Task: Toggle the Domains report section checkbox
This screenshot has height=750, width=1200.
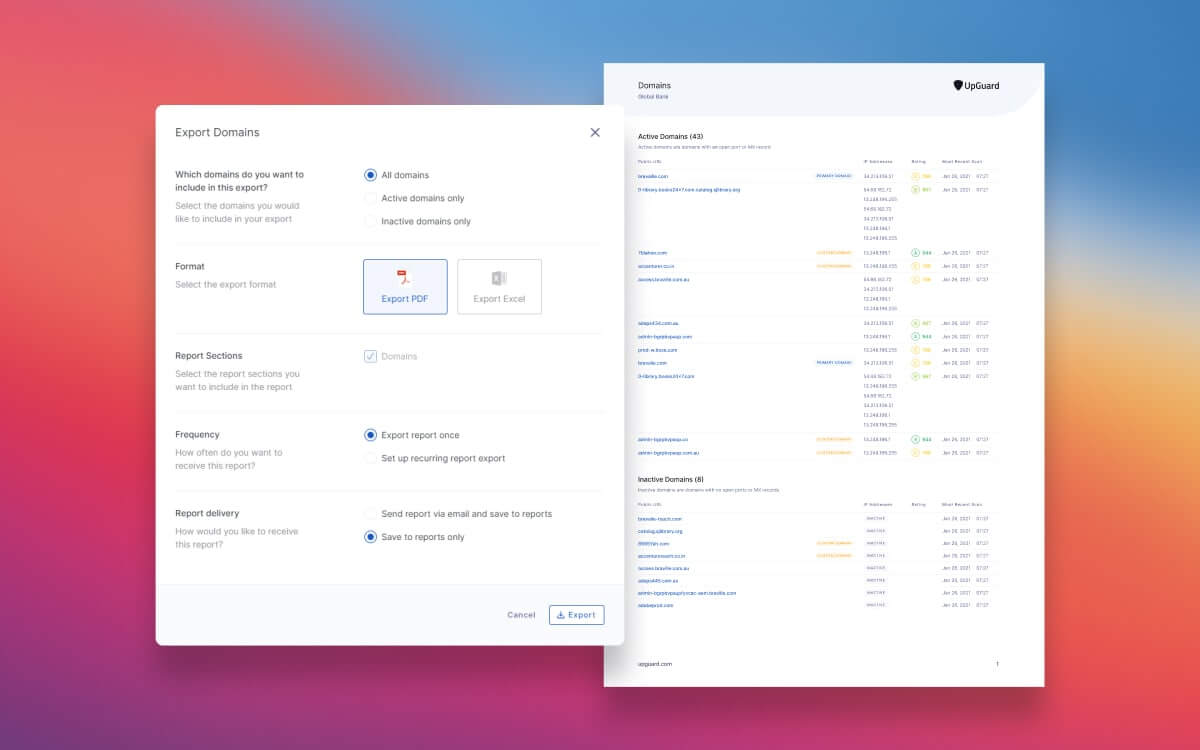Action: click(x=371, y=356)
